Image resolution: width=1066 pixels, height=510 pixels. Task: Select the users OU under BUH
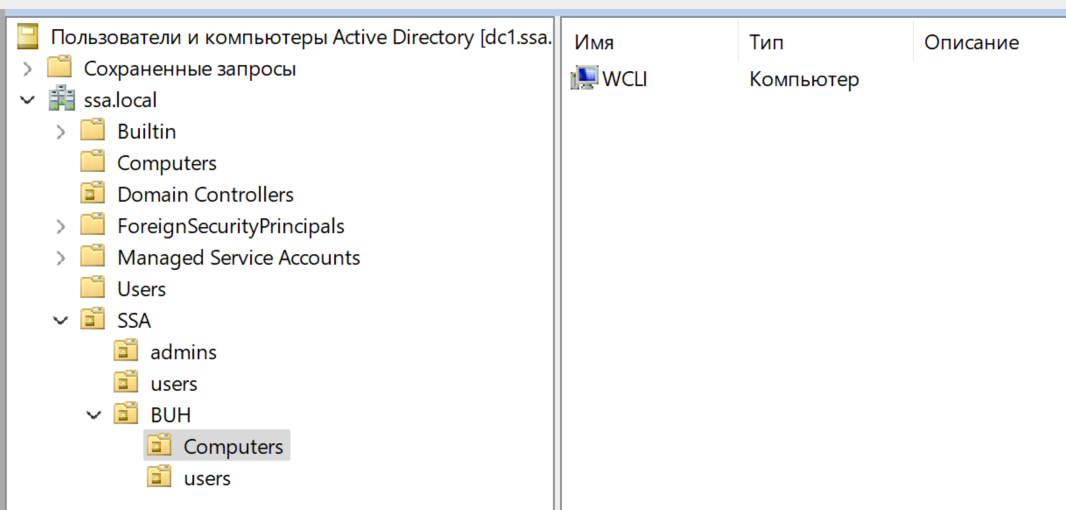coord(207,478)
